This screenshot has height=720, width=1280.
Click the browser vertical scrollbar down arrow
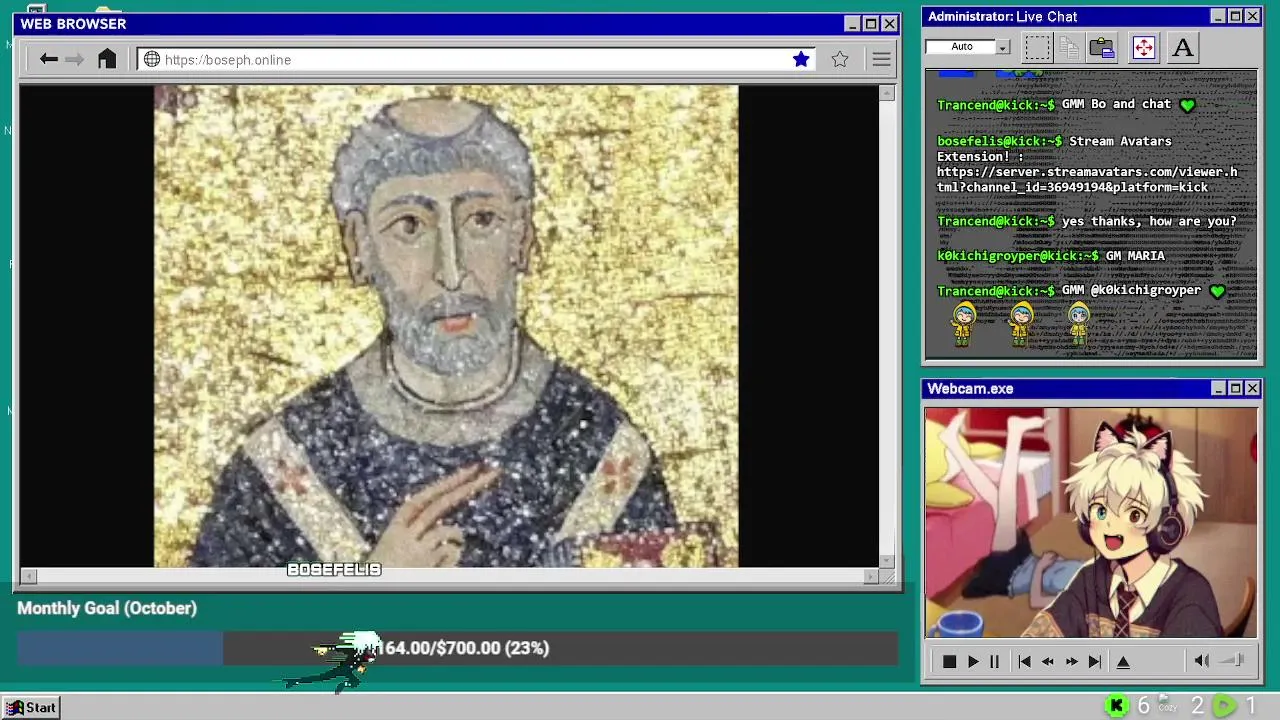(x=887, y=560)
